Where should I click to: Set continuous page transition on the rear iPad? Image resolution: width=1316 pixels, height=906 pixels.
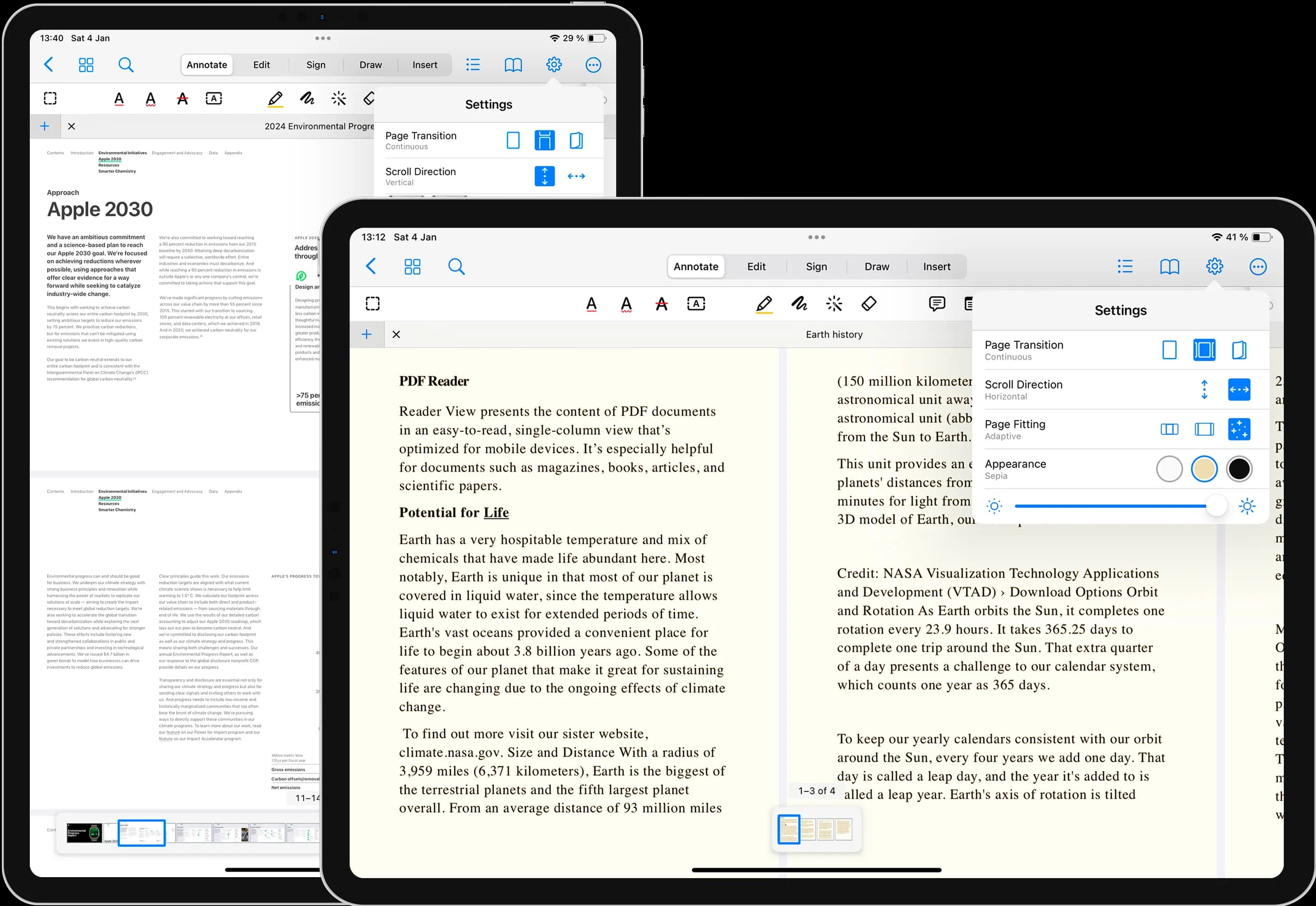pos(545,140)
